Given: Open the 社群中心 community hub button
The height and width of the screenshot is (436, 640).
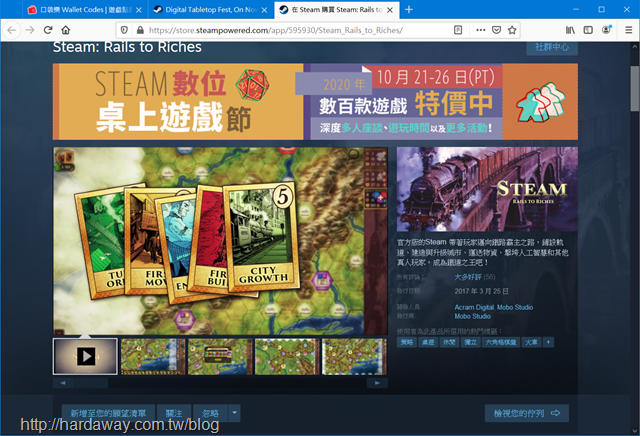Looking at the screenshot, I should [x=552, y=47].
